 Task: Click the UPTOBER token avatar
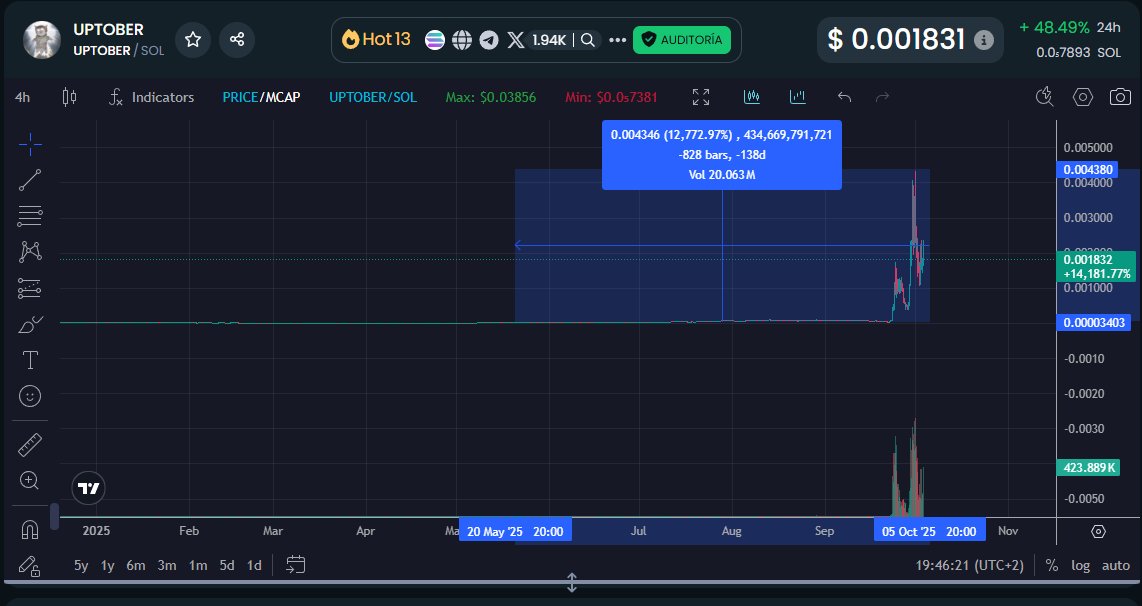point(42,39)
